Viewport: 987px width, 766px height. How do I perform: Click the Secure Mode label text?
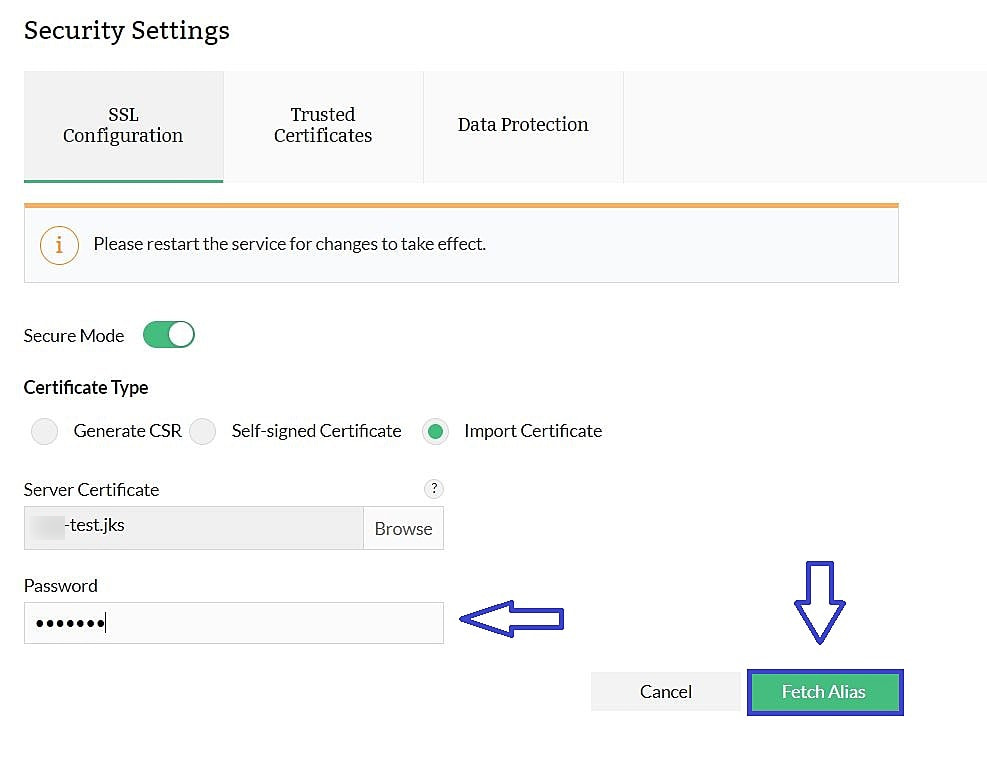click(74, 336)
